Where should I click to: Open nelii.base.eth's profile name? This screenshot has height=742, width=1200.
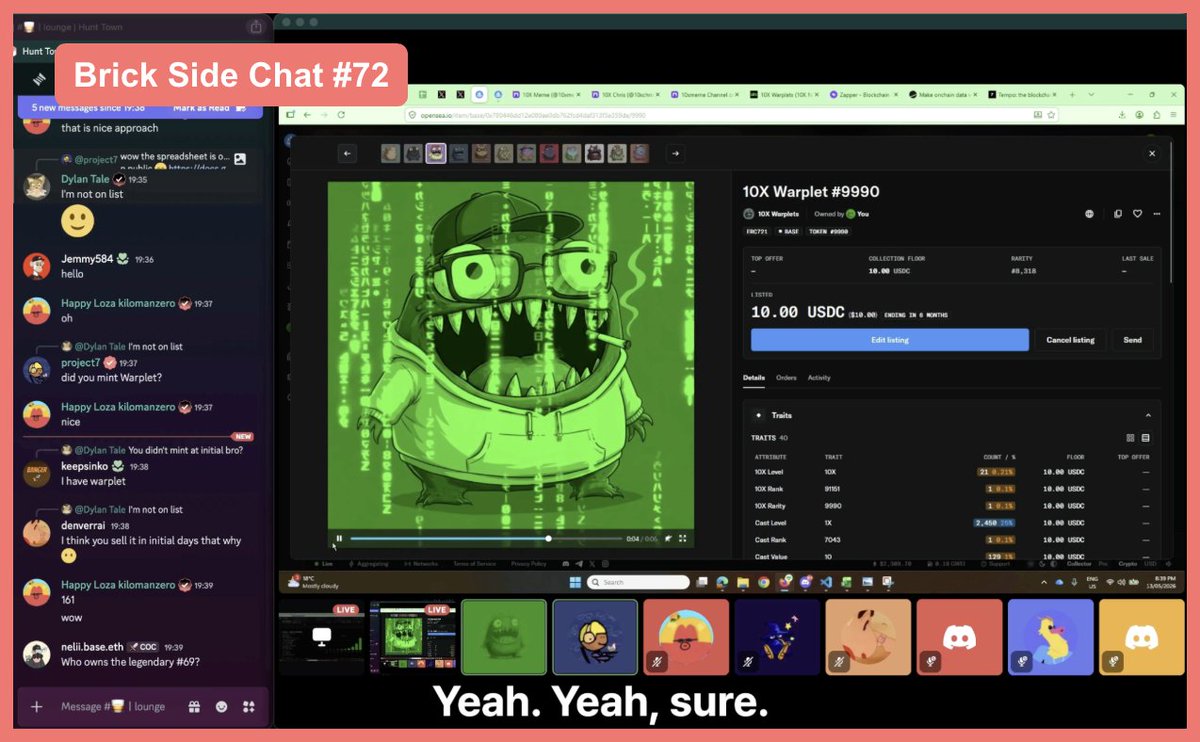click(x=91, y=647)
